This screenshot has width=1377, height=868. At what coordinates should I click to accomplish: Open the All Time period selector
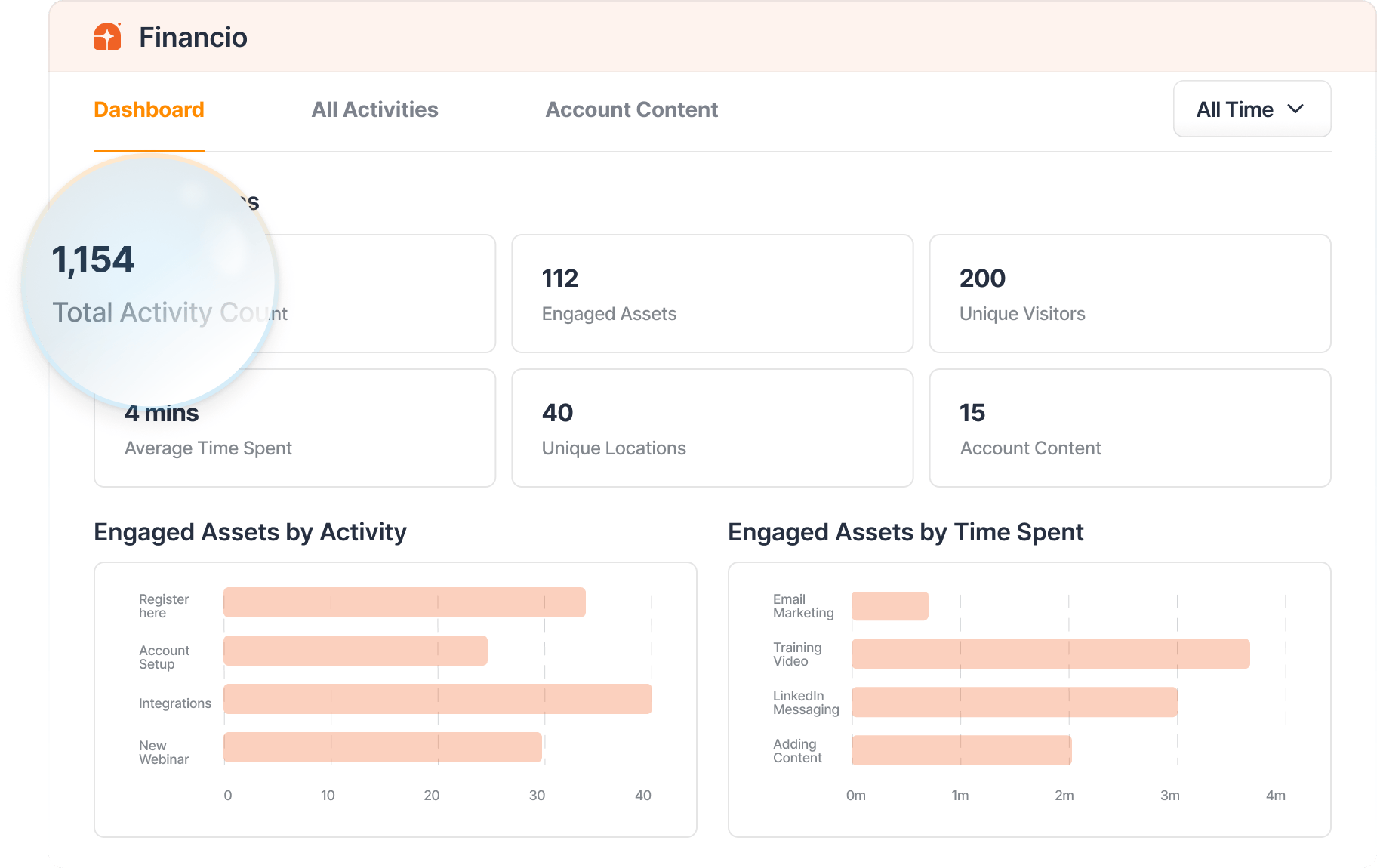pos(1251,109)
